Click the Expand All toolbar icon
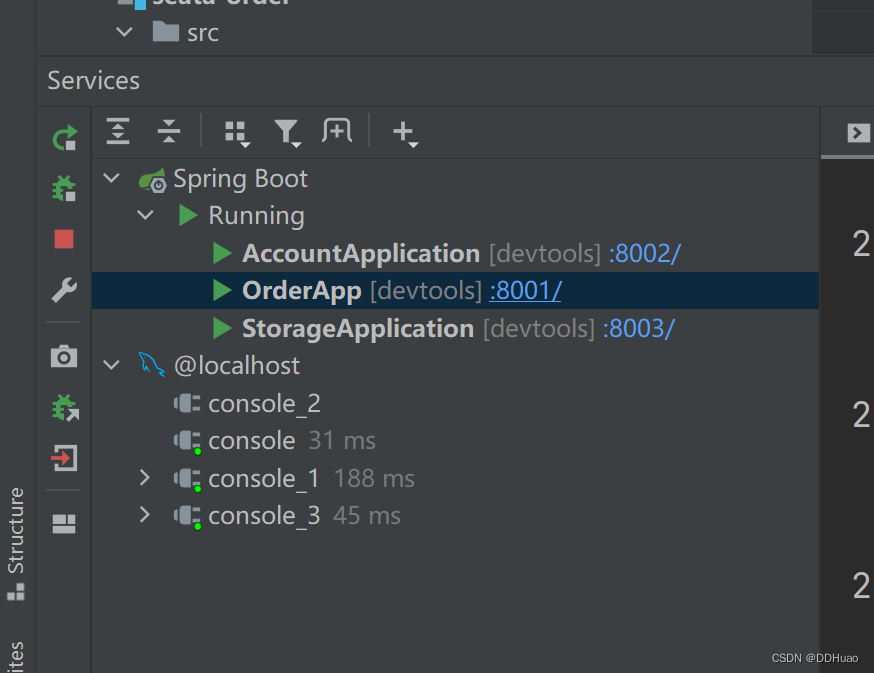This screenshot has height=673, width=874. 118,132
